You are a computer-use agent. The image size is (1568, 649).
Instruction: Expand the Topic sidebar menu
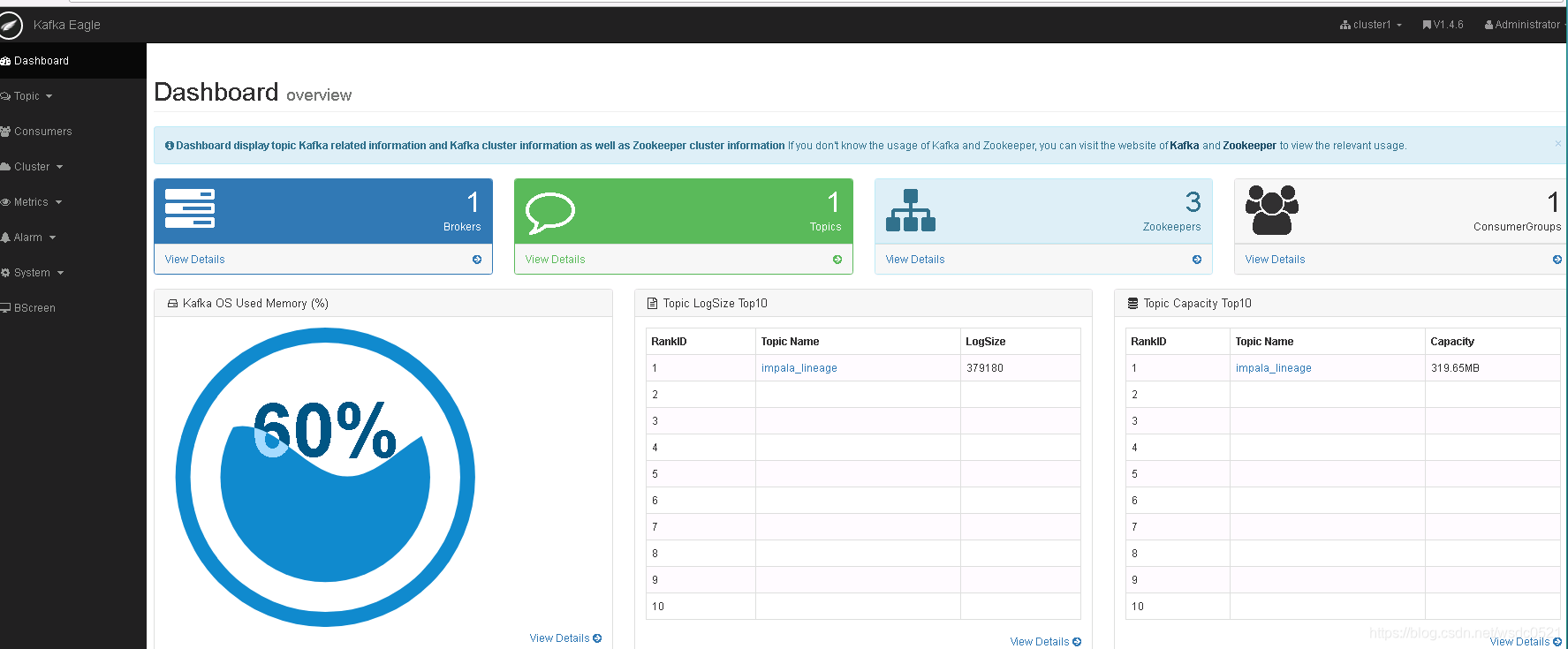(x=73, y=96)
